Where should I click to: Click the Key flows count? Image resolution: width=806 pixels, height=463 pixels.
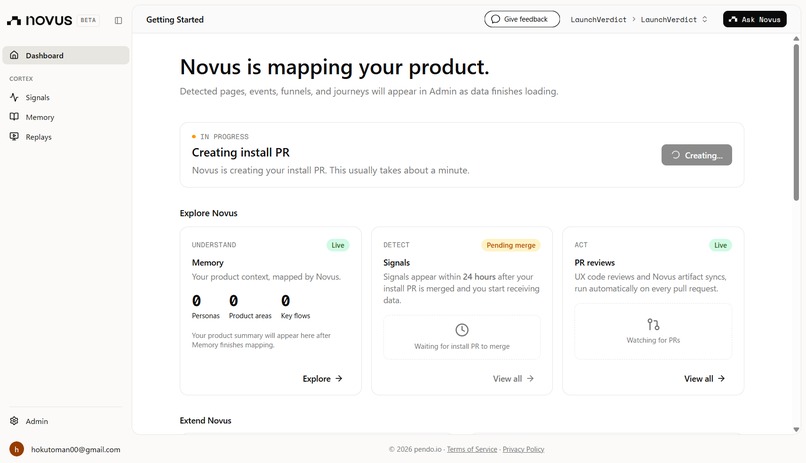[x=285, y=301]
